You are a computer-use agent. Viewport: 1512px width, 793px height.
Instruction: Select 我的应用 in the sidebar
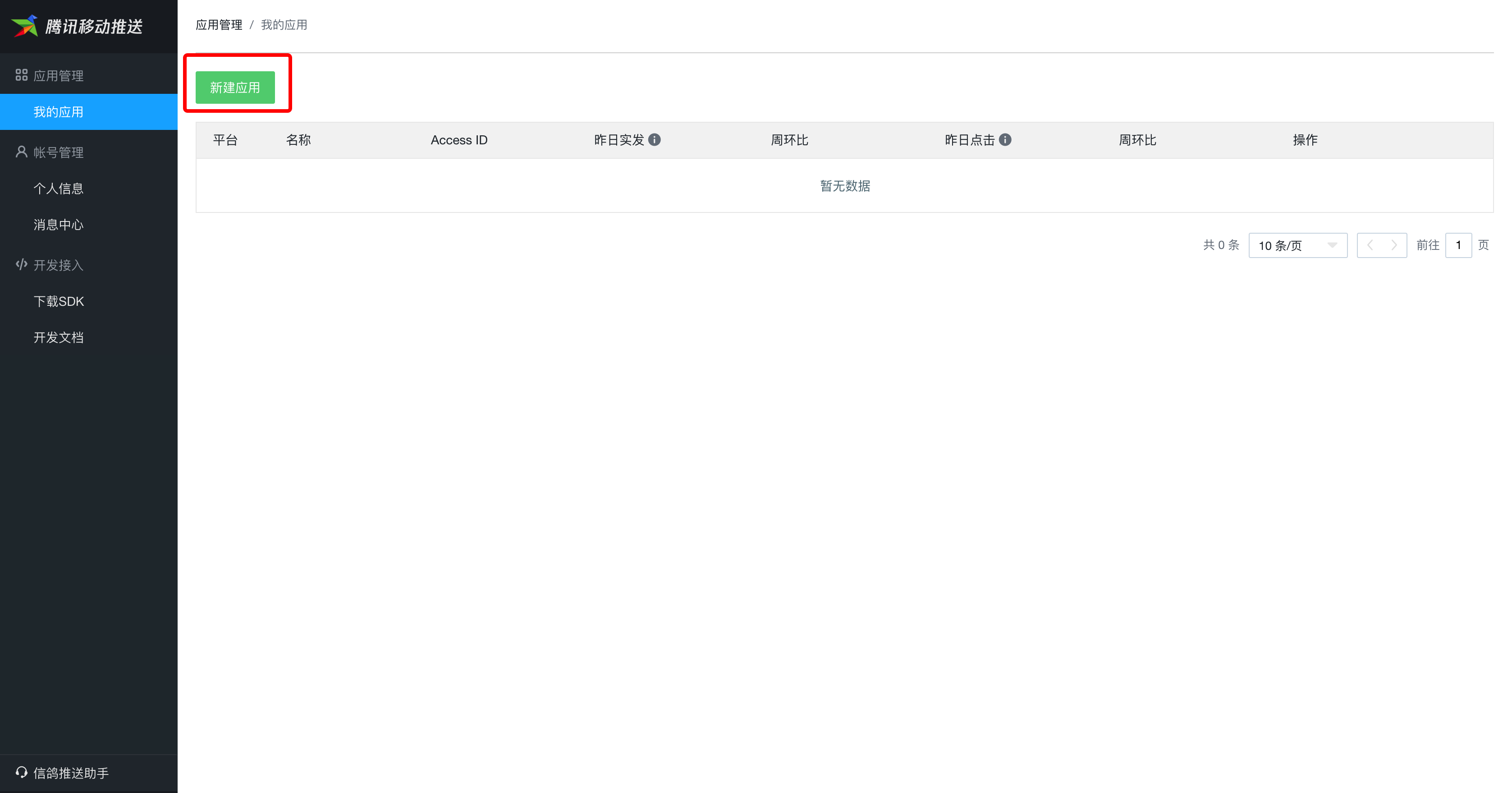tap(59, 112)
